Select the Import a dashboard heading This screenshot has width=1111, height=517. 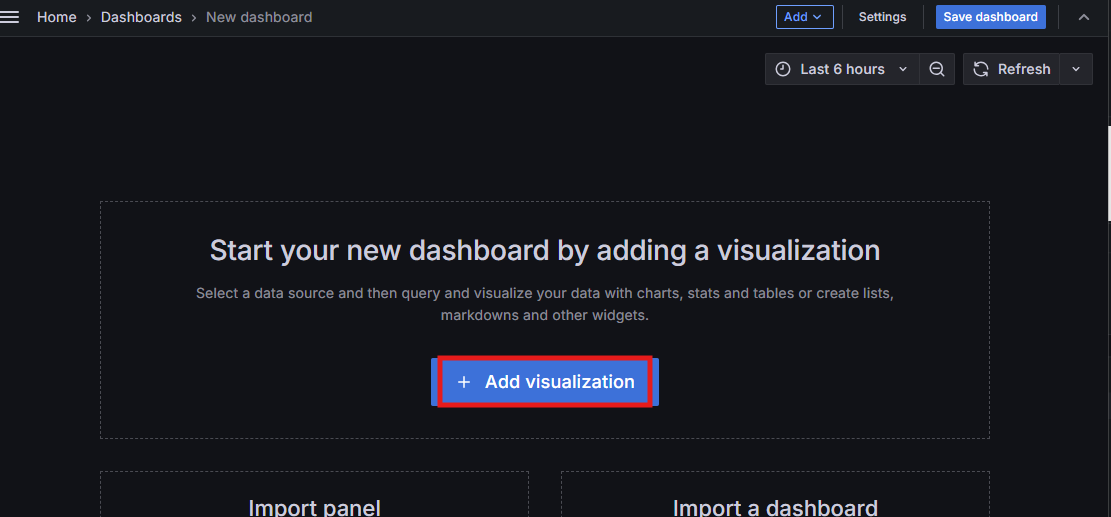(x=775, y=507)
